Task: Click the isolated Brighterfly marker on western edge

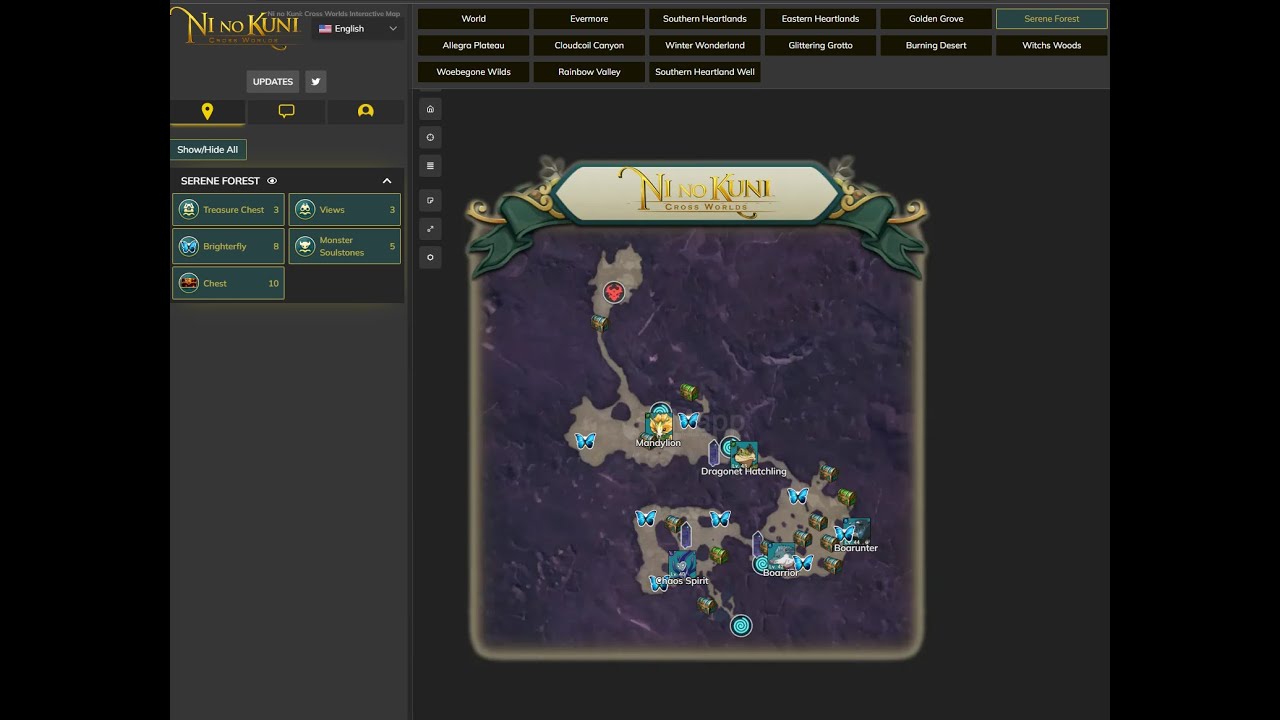Action: 585,440
